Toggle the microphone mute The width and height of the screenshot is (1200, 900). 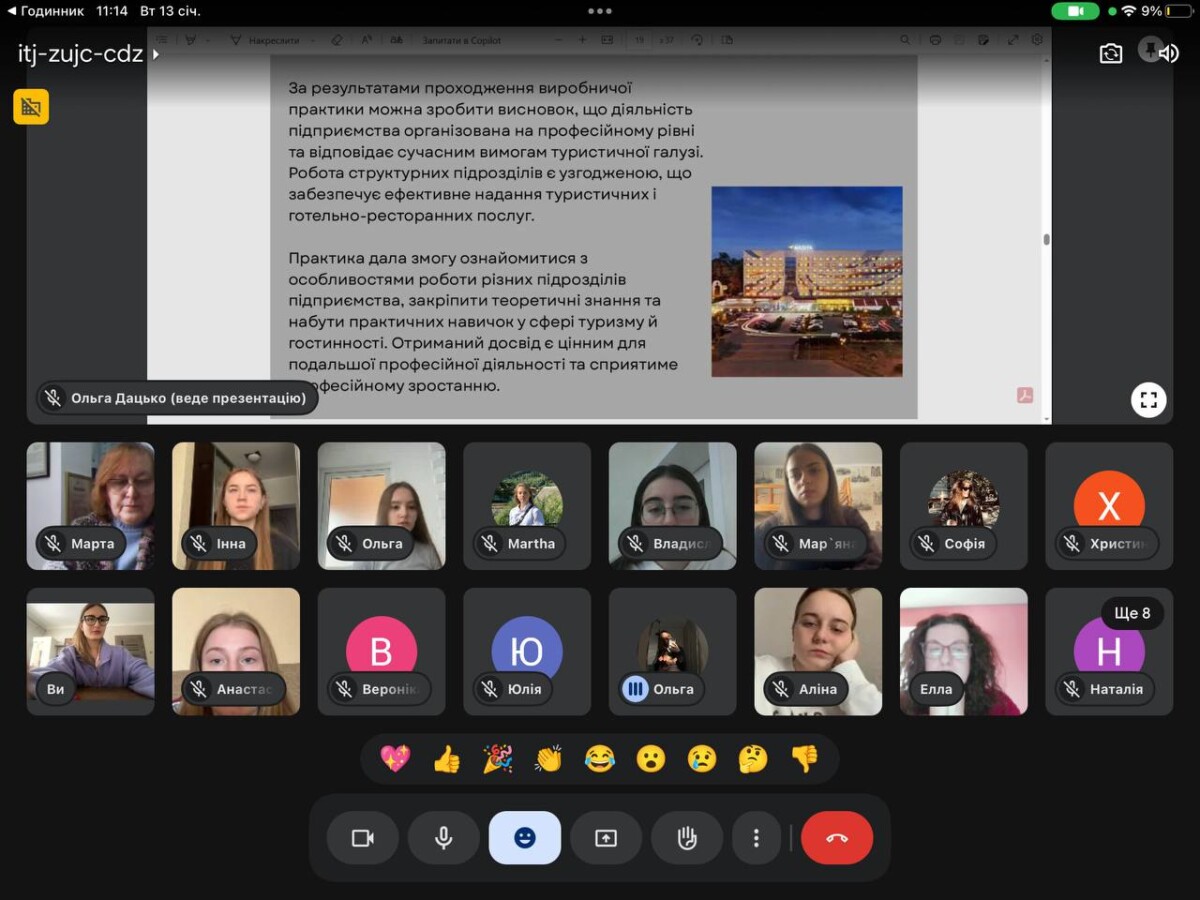coord(444,838)
